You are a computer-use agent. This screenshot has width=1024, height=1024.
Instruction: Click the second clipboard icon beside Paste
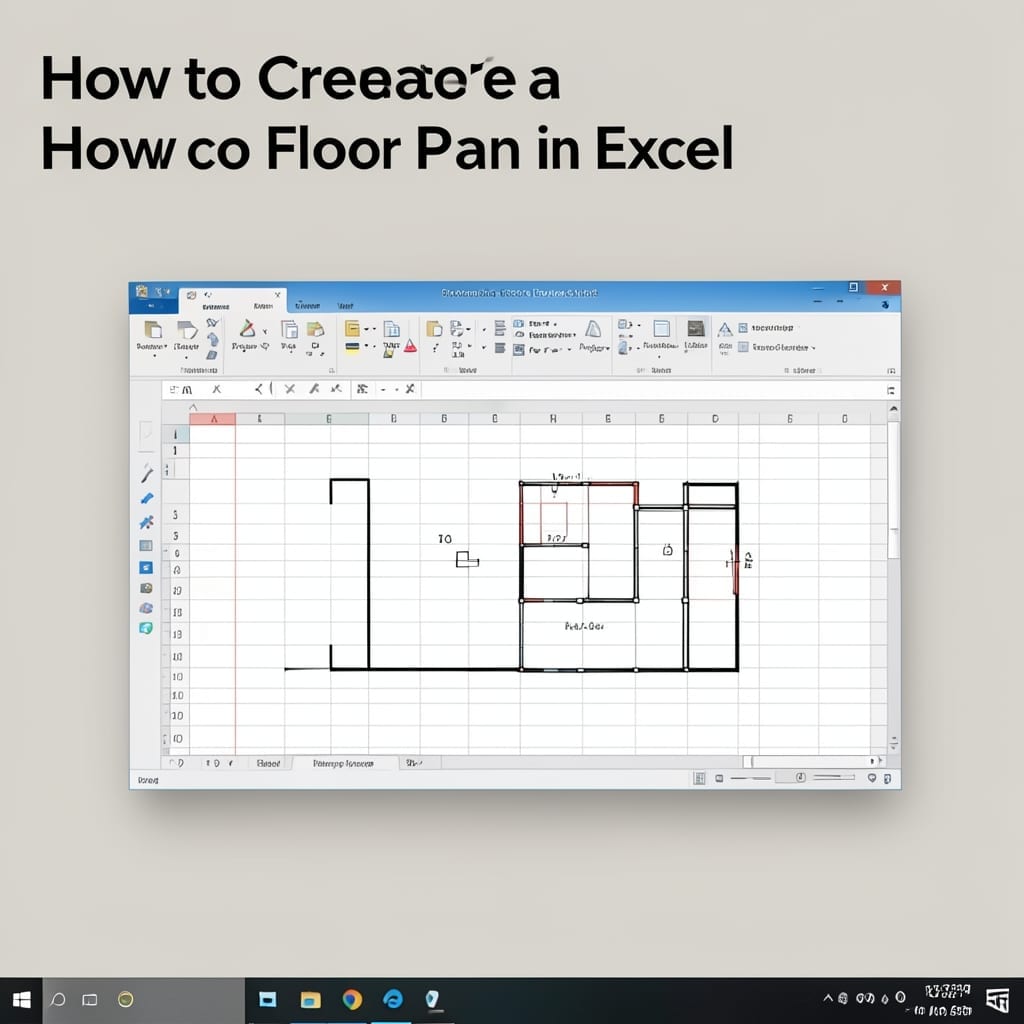click(x=187, y=329)
